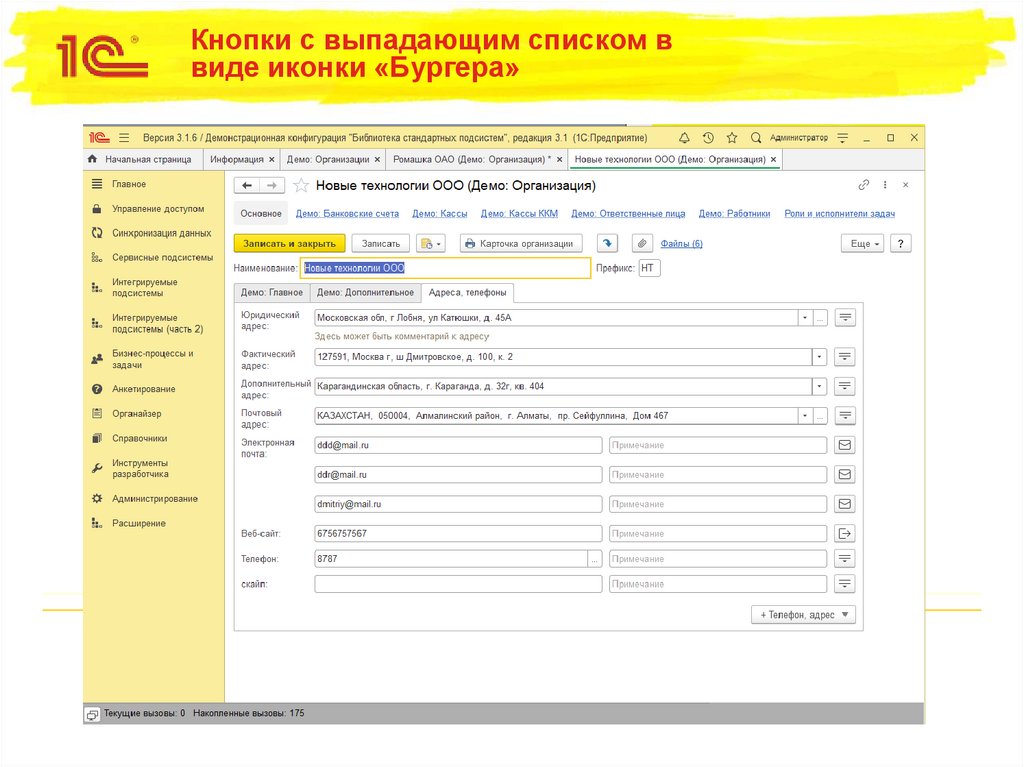Switch to the Демо: Главное tab
Image resolution: width=1024 pixels, height=767 pixels.
(271, 292)
